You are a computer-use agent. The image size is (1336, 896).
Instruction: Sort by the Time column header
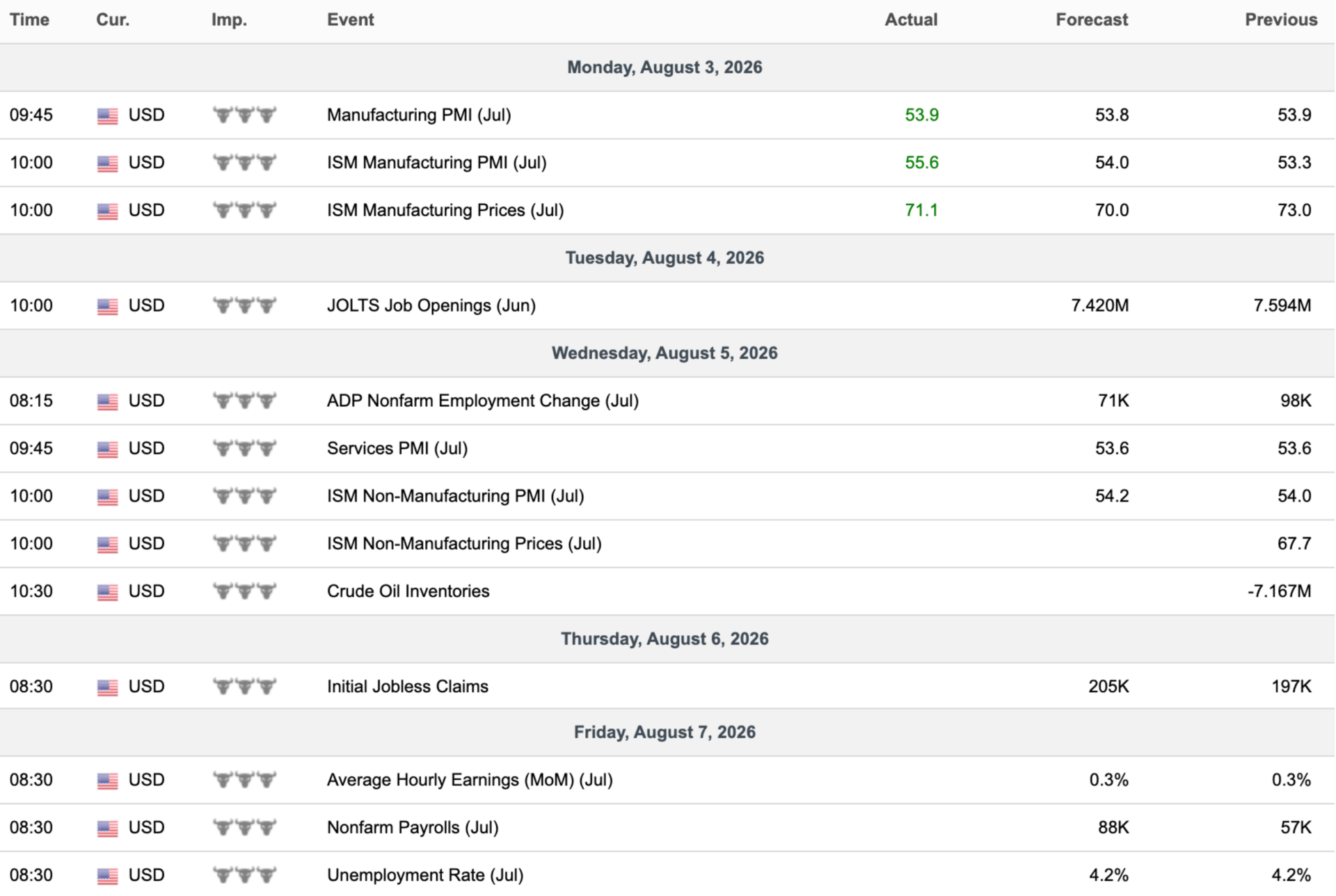(29, 19)
